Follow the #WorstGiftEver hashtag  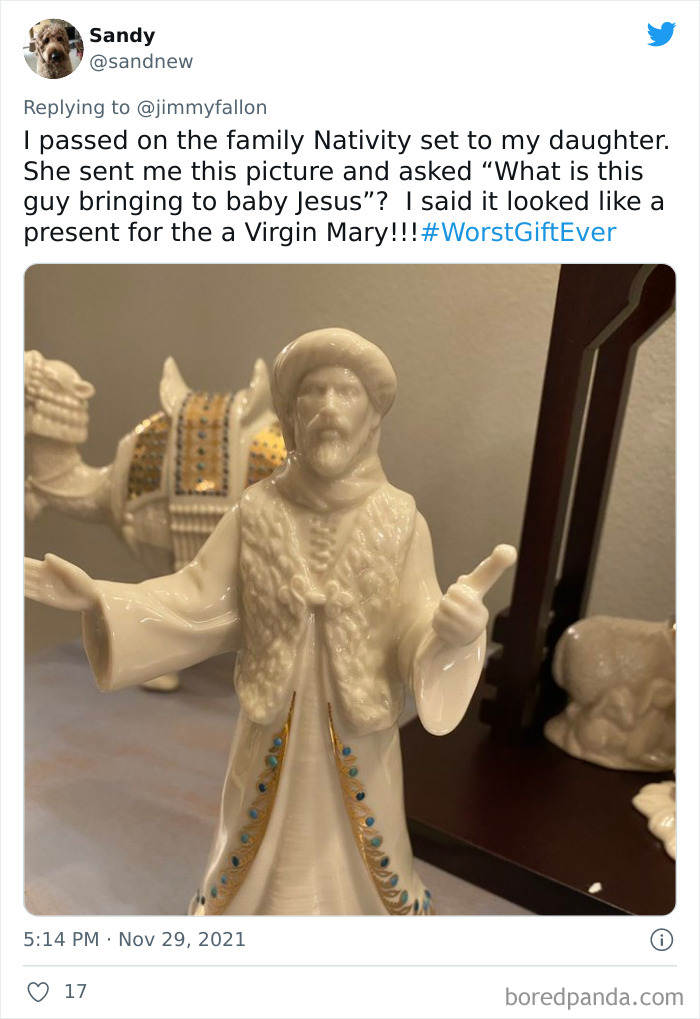coord(517,233)
